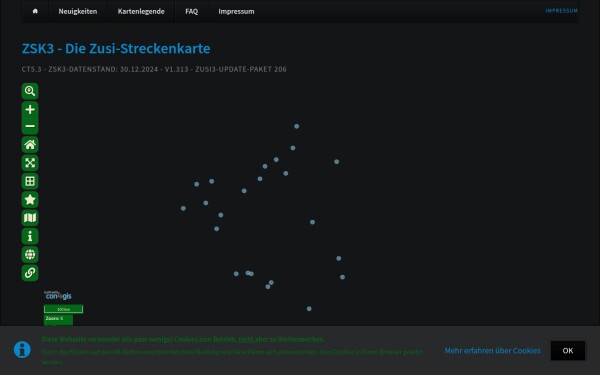Image resolution: width=600 pixels, height=375 pixels.
Task: Click the CT5.3 - ZSK3-Datenstand version line
Action: (x=154, y=69)
